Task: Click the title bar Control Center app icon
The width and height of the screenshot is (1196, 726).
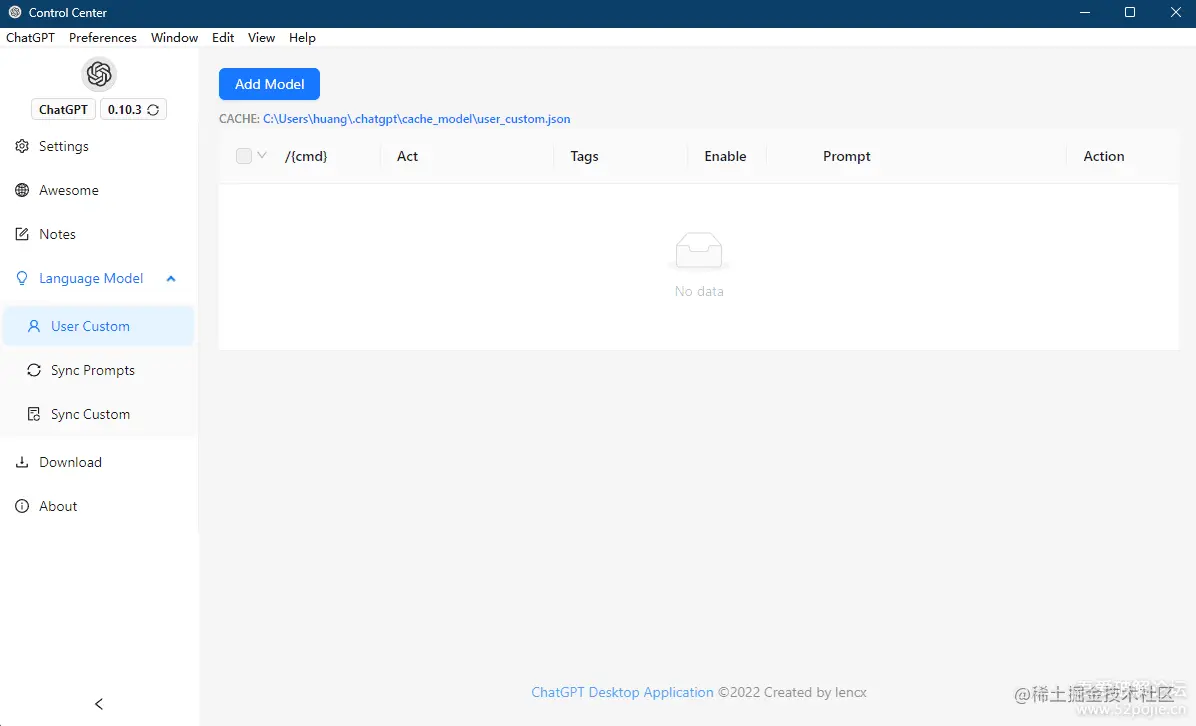Action: [14, 12]
